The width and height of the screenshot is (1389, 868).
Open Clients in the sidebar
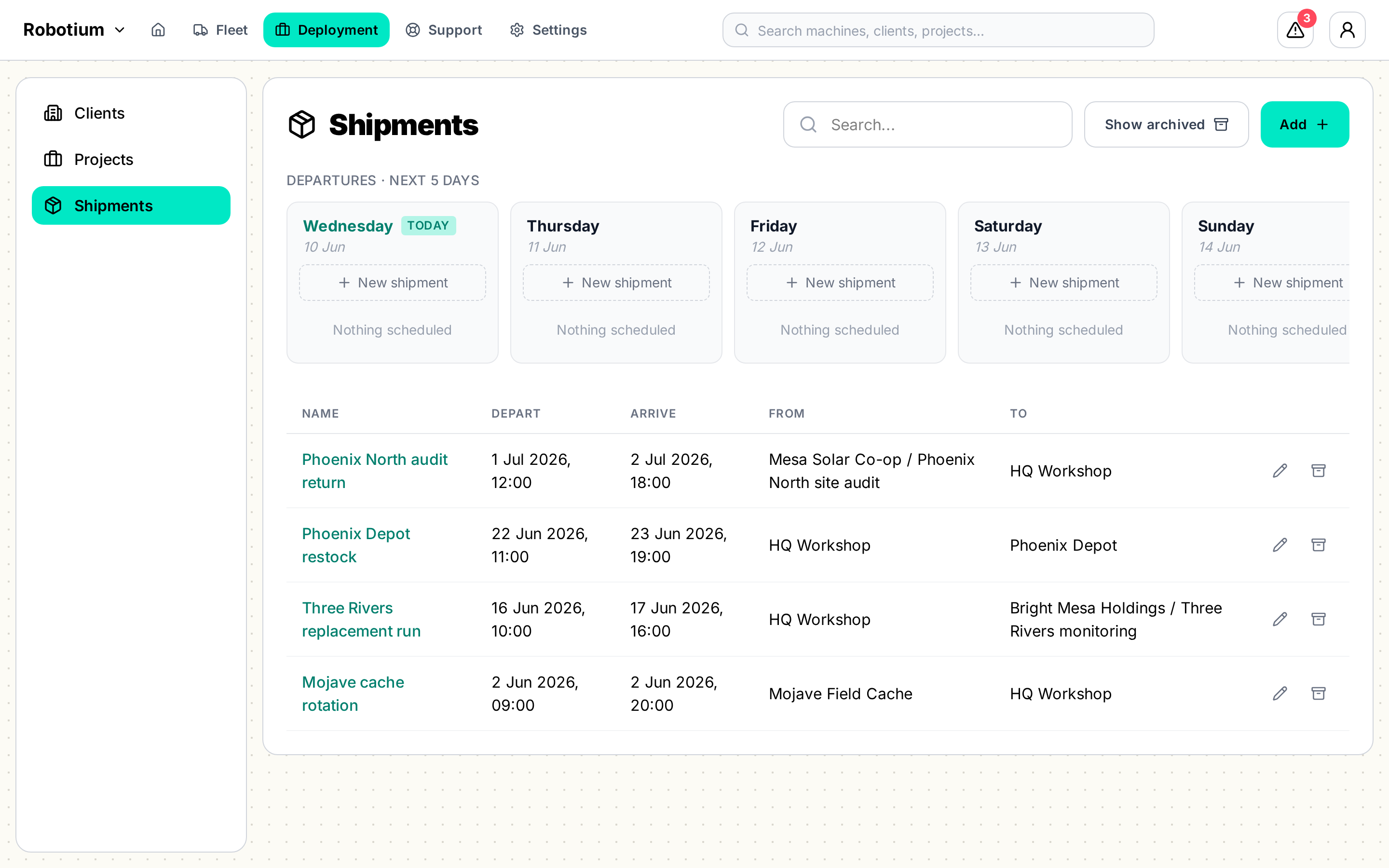tap(131, 113)
